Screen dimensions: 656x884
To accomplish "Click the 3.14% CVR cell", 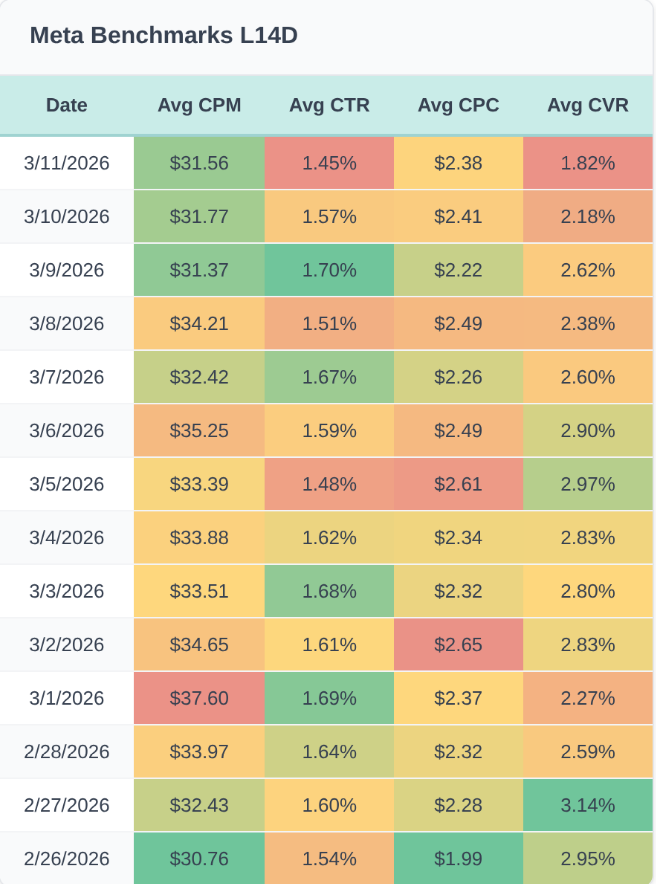I will click(588, 805).
